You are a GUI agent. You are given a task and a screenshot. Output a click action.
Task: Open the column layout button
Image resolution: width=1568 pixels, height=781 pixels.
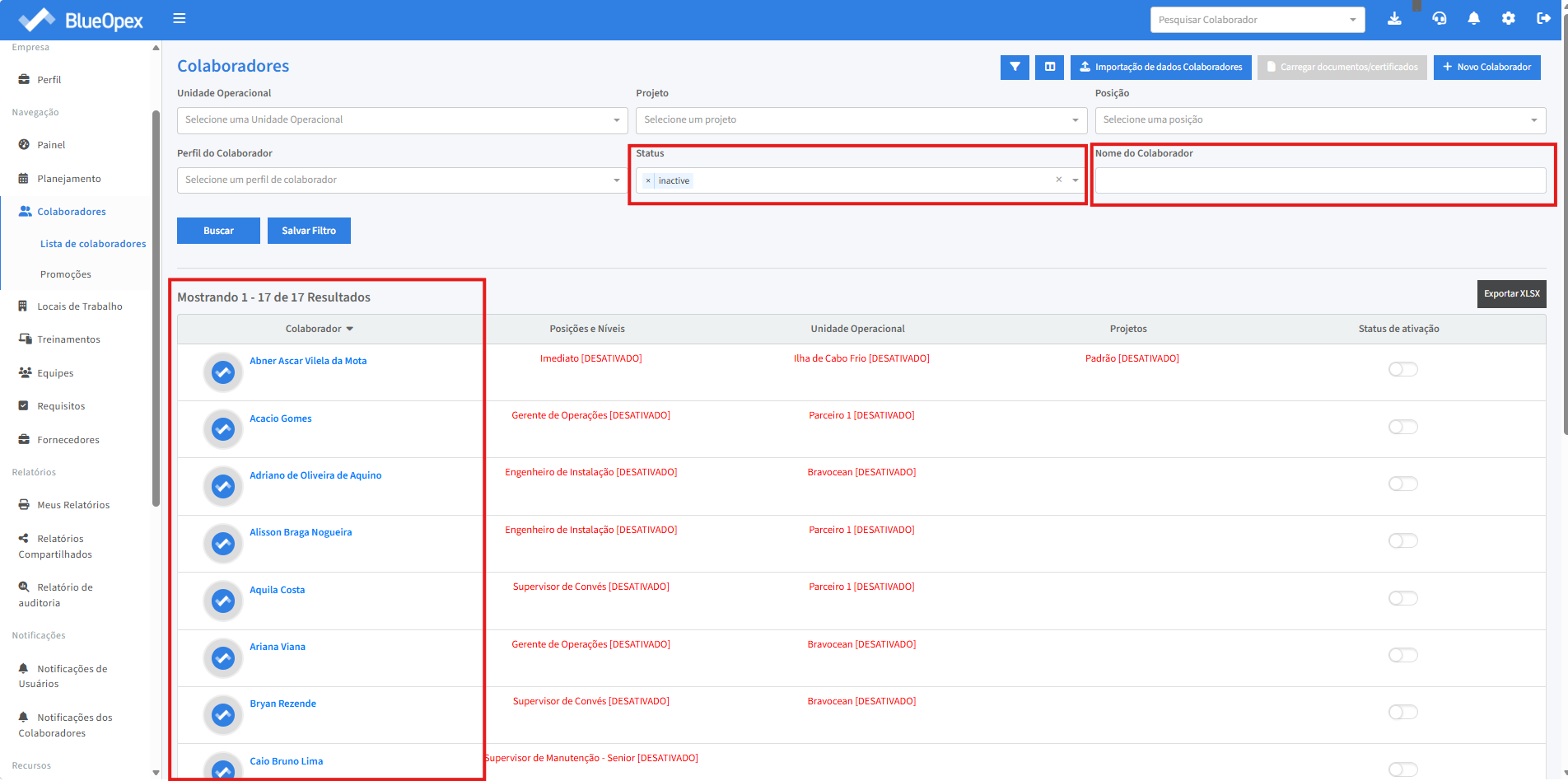1050,68
